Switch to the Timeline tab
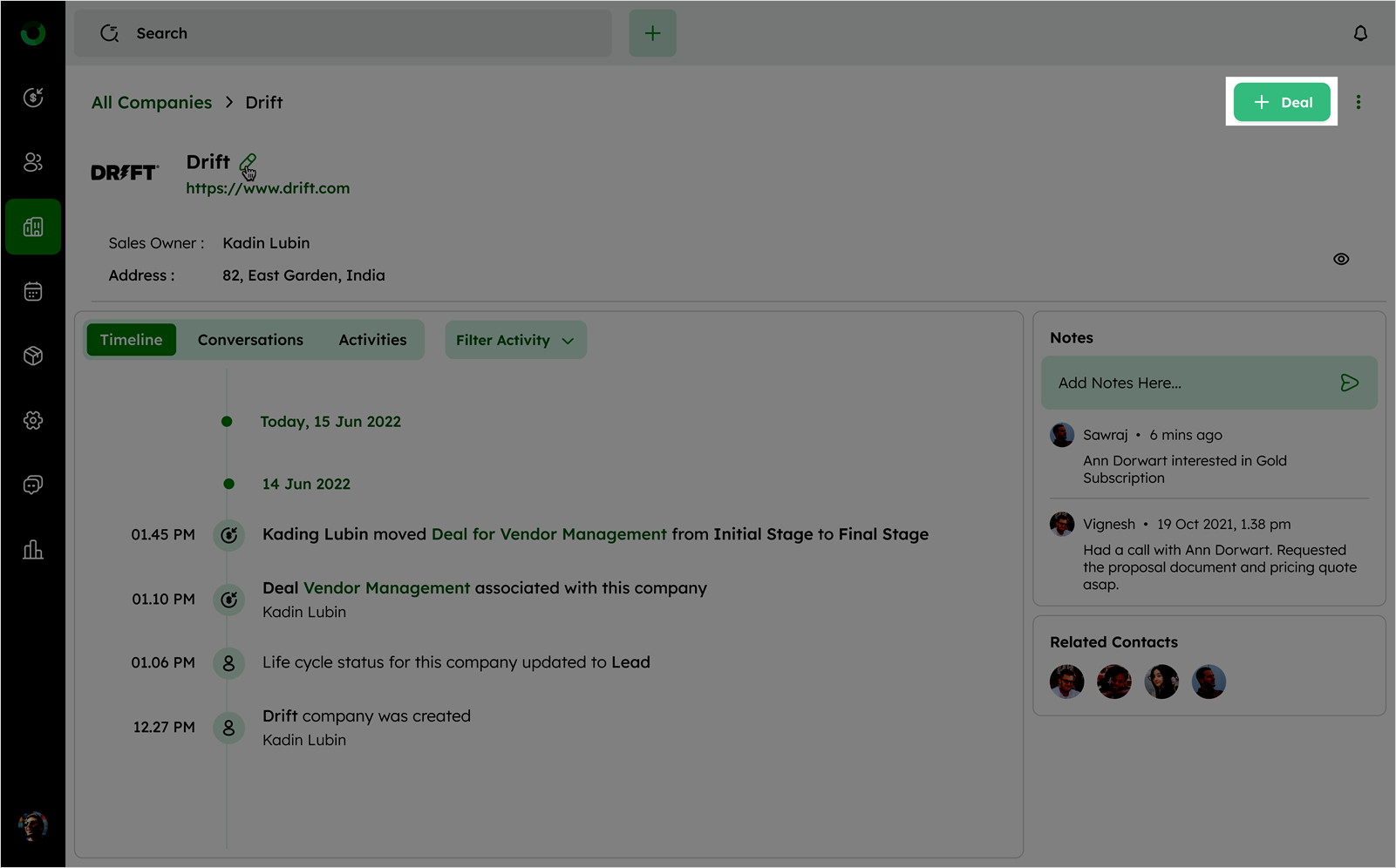Viewport: 1396px width, 868px height. click(x=131, y=340)
